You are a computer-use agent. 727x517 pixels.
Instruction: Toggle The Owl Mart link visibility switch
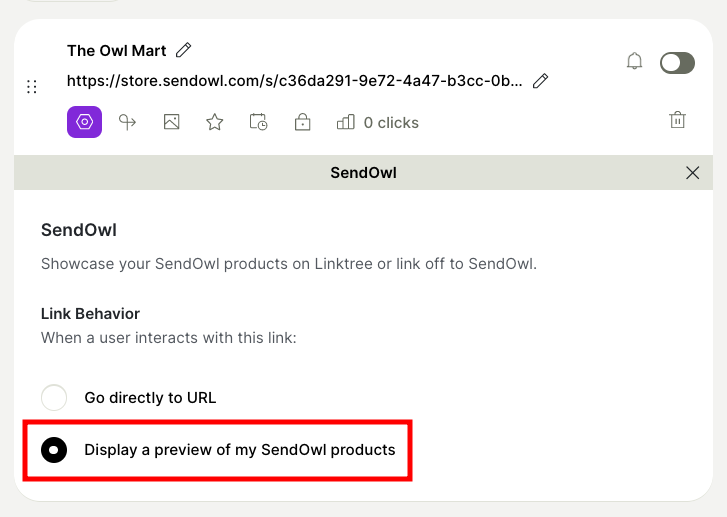[x=677, y=63]
